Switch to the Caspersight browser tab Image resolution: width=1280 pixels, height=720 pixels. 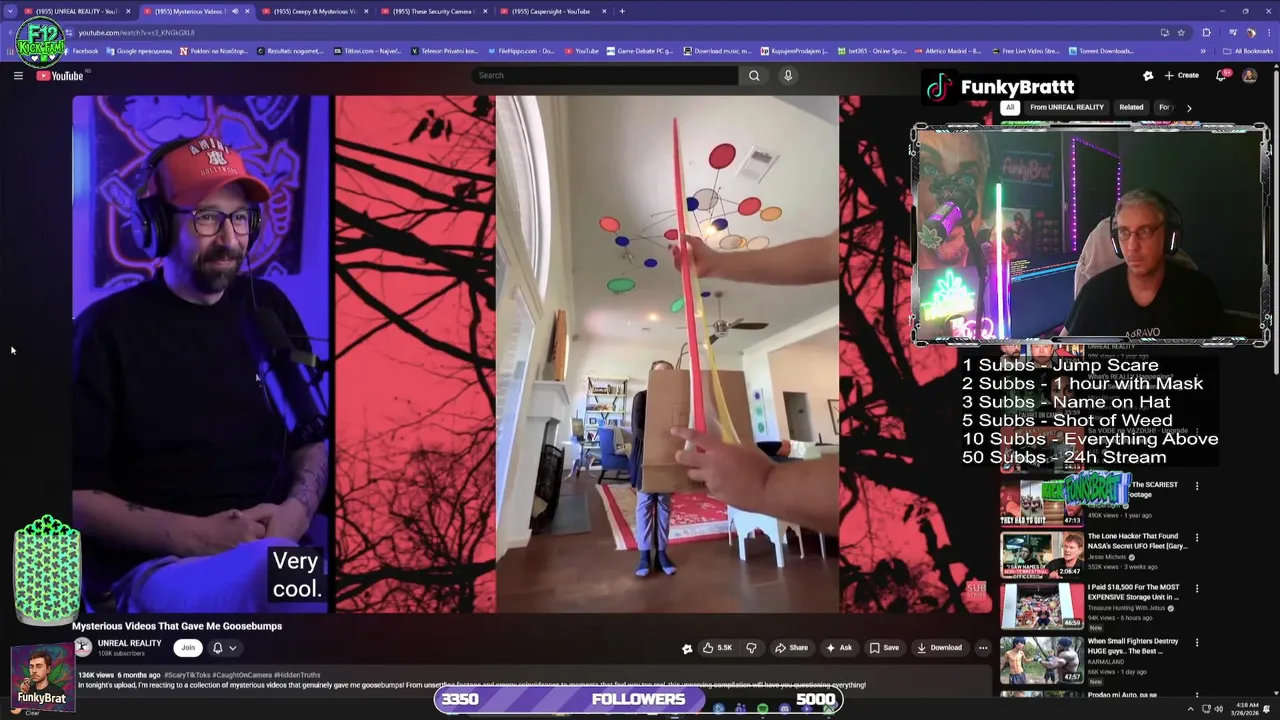point(552,11)
